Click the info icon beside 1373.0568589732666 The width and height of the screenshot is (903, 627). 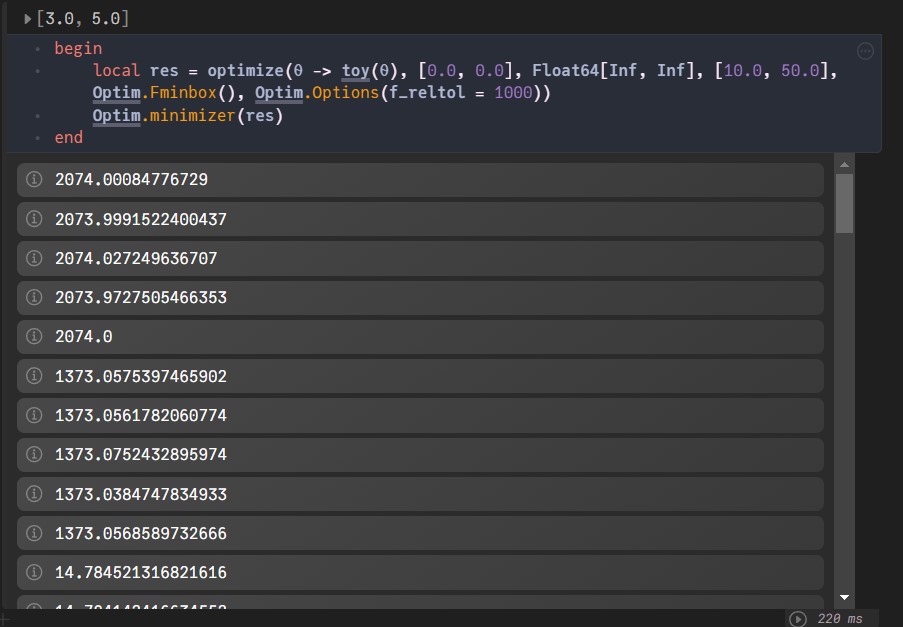(x=34, y=533)
